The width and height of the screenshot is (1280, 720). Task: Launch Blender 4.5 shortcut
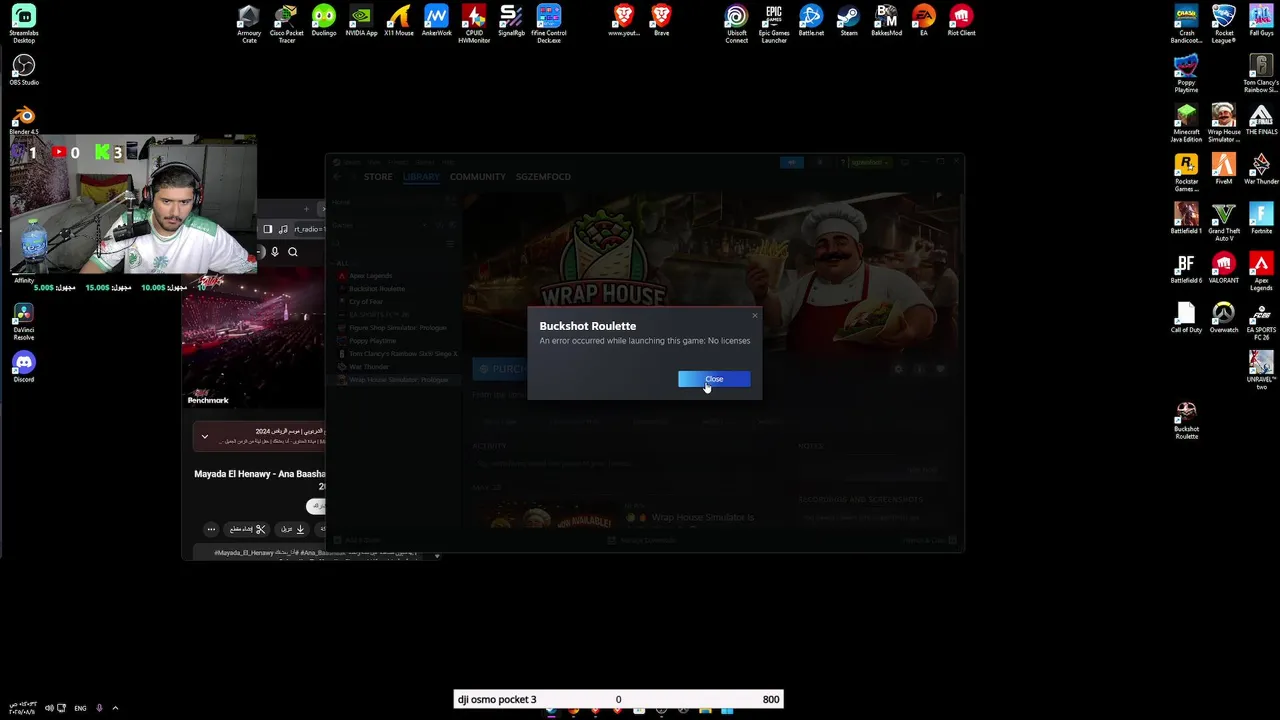24,120
